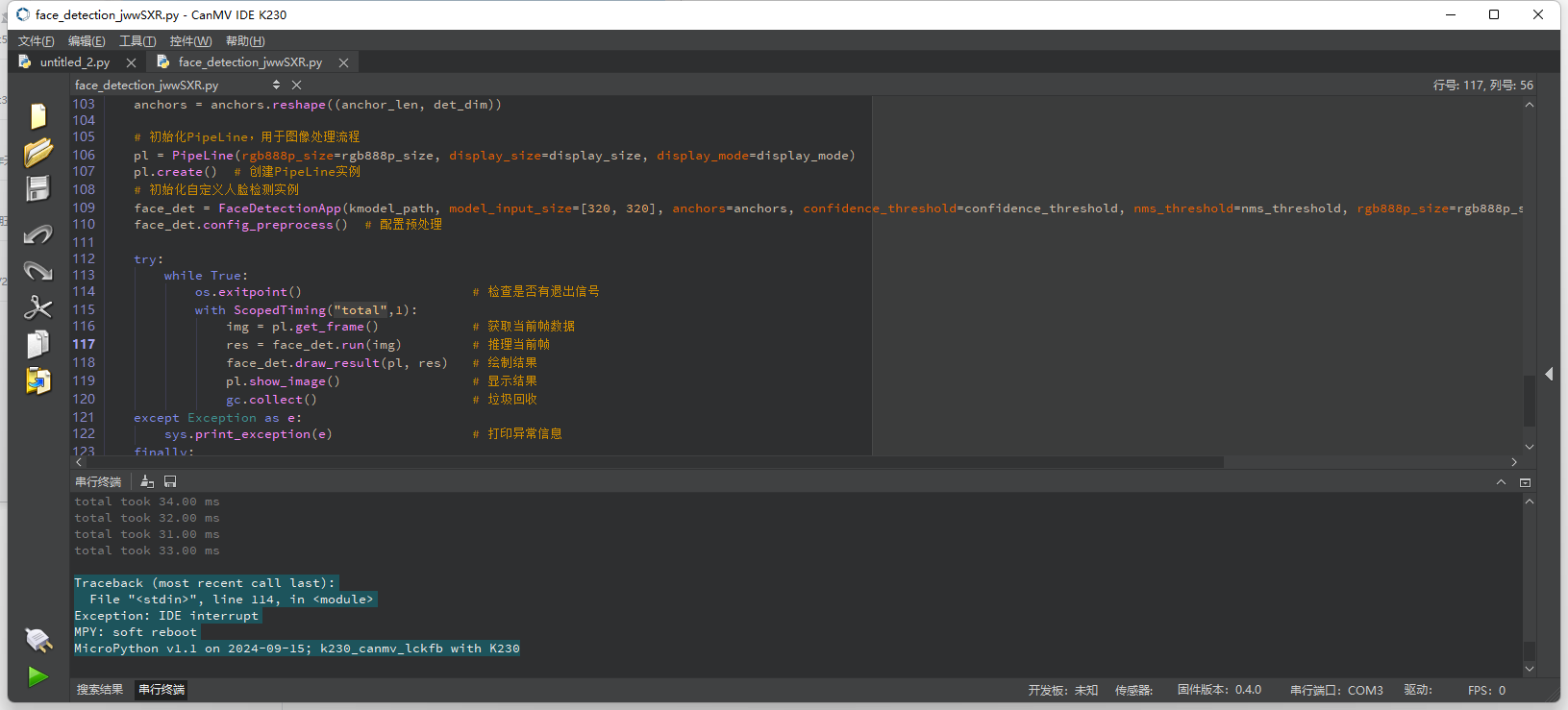Clear serial terminal with the broom icon
This screenshot has width=1568, height=710.
pyautogui.click(x=147, y=481)
